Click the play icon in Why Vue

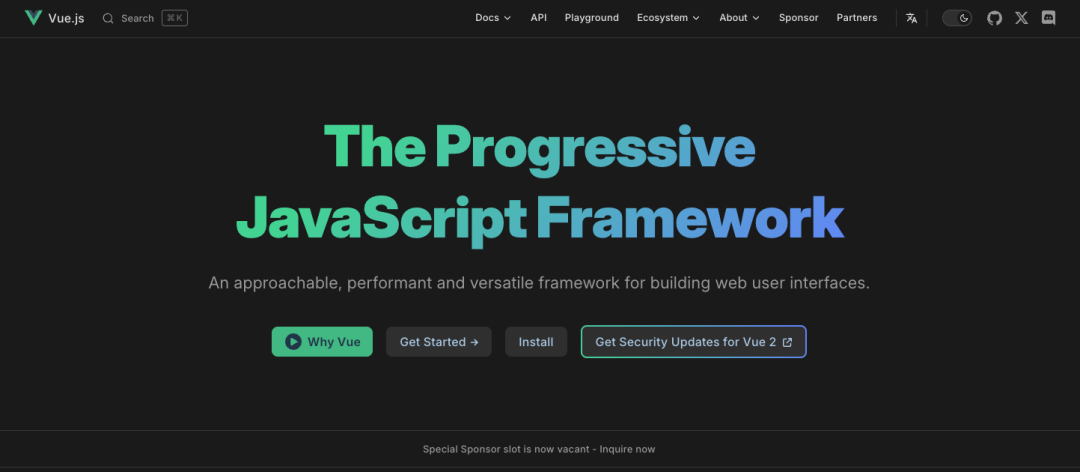pos(293,342)
